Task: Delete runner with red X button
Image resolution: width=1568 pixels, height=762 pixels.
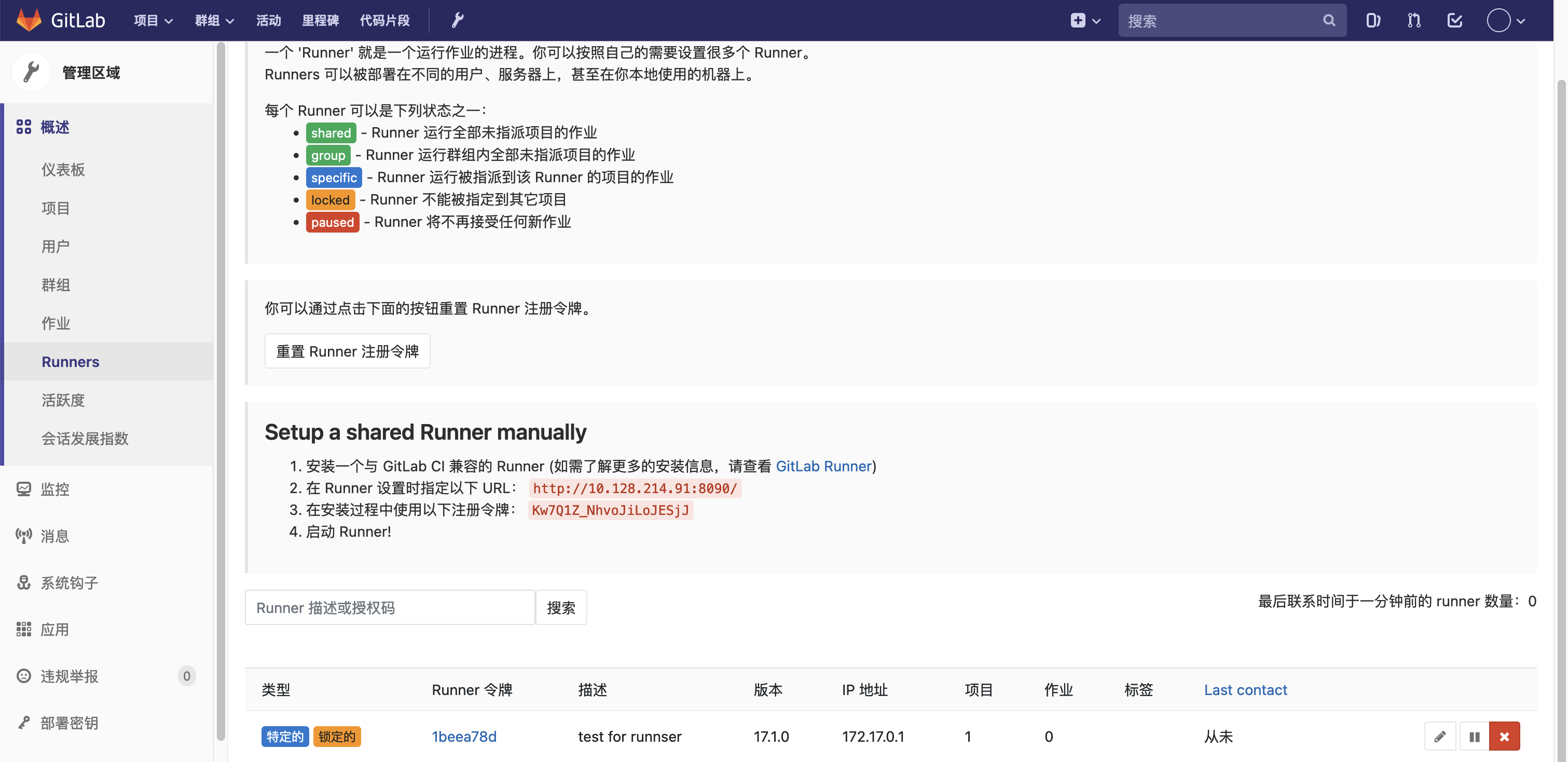Action: pos(1504,737)
